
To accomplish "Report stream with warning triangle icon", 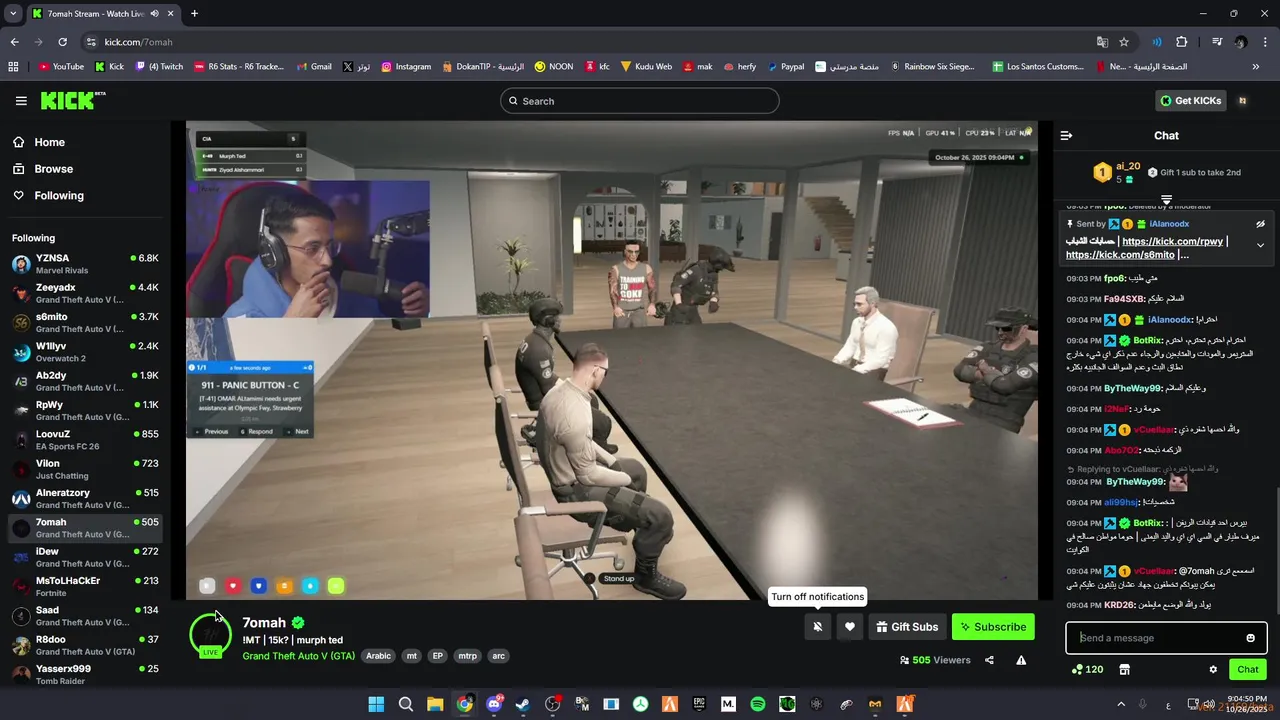I will 1021,660.
